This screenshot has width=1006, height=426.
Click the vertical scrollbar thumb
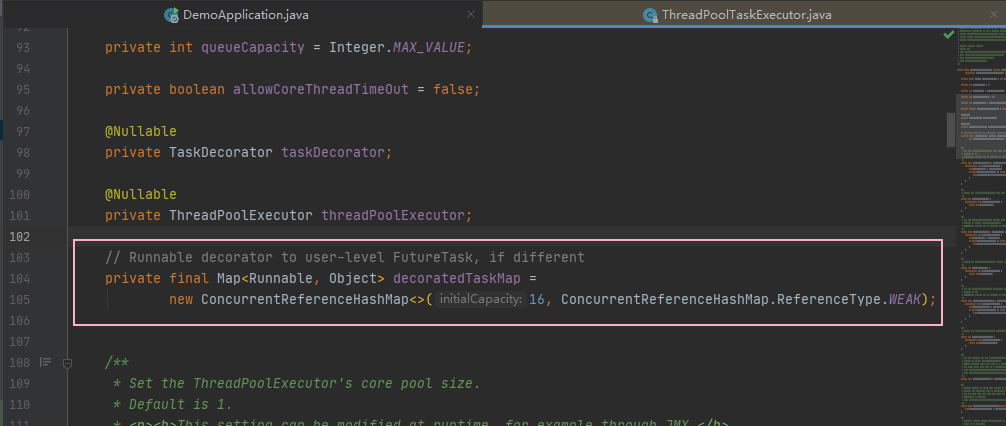click(x=951, y=130)
